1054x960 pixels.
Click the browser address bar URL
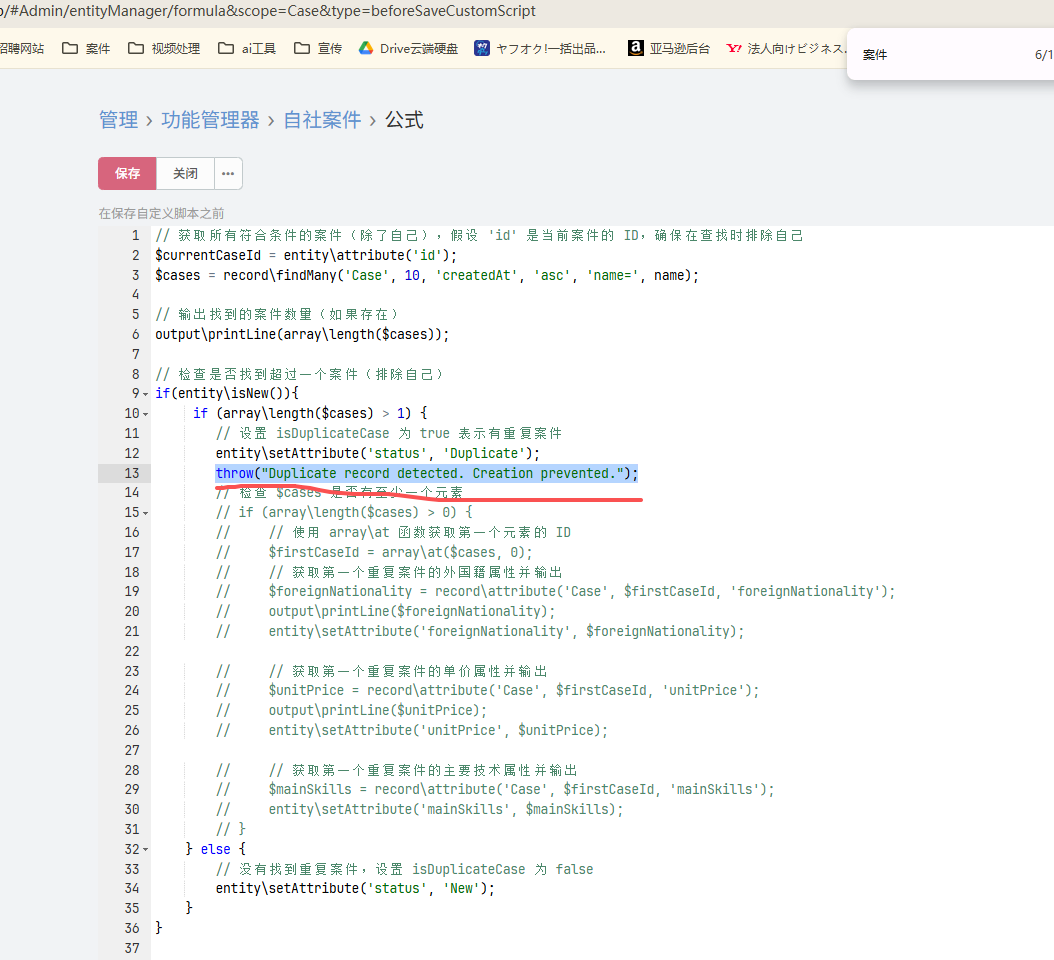(270, 12)
